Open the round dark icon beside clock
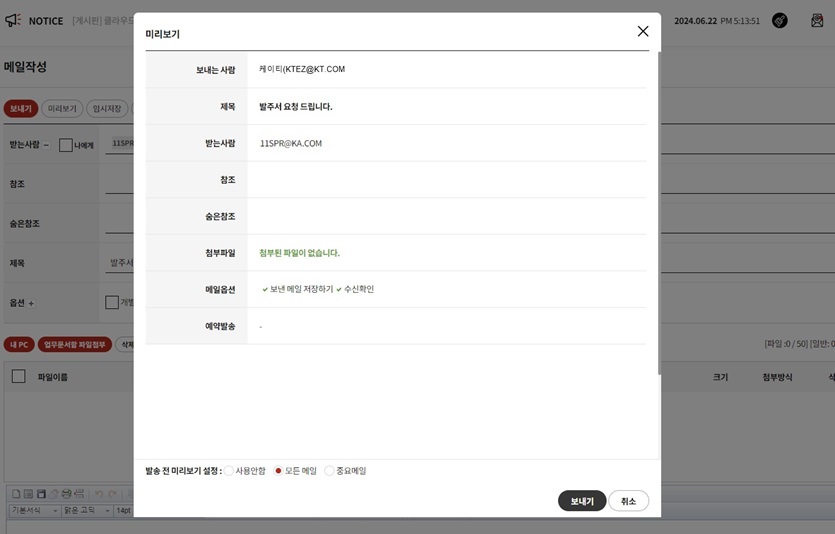 point(779,21)
